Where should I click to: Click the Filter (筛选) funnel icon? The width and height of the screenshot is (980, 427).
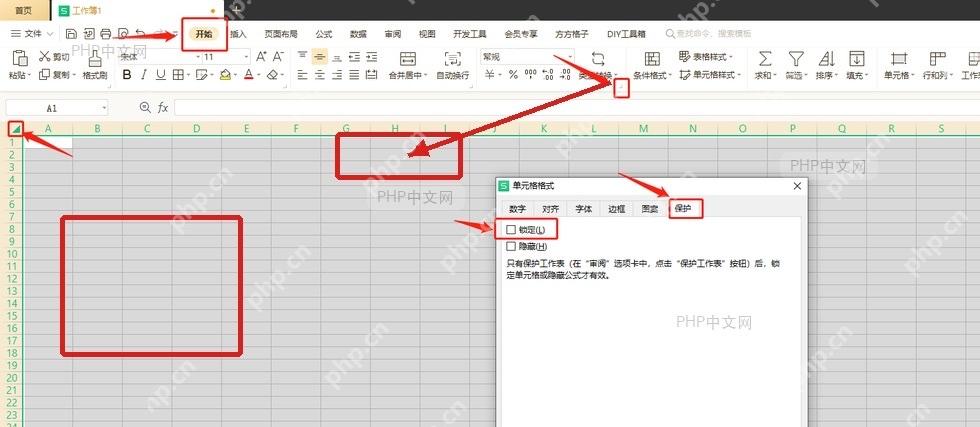(x=795, y=59)
